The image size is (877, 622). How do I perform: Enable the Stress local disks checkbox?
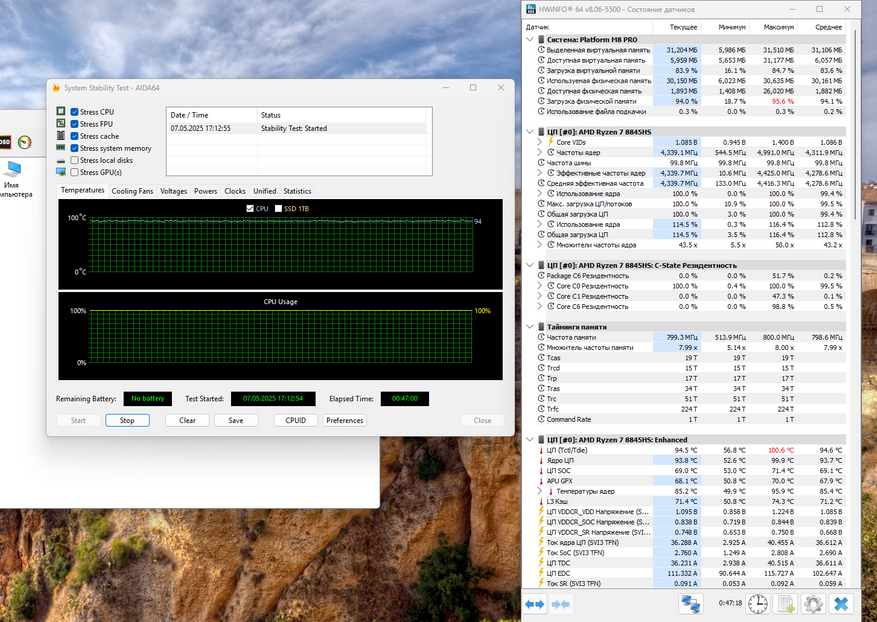click(75, 160)
